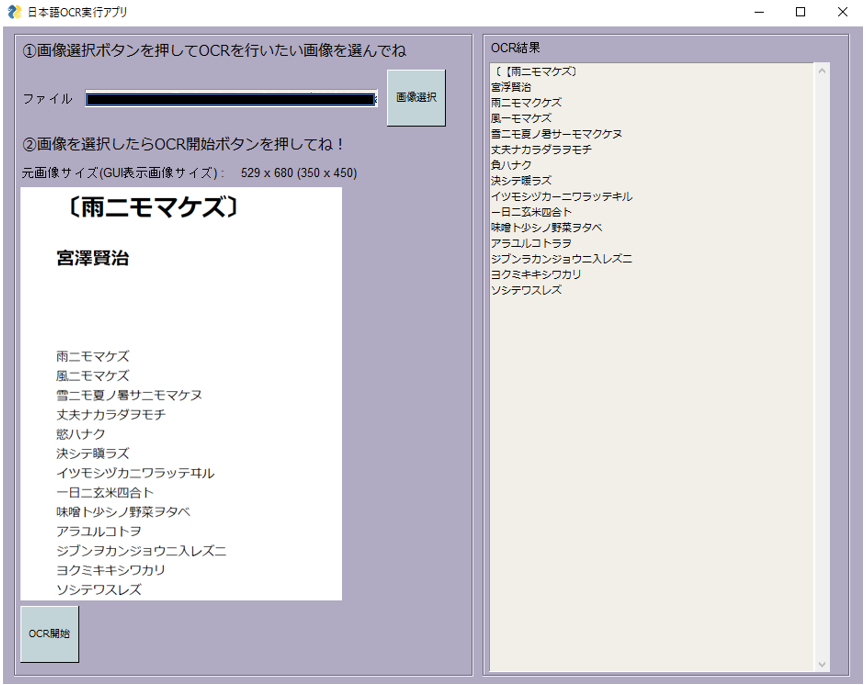The image size is (866, 685).
Task: Click the OCR result line 味噌ト少シノ野菜ヲタベ
Action: point(547,228)
